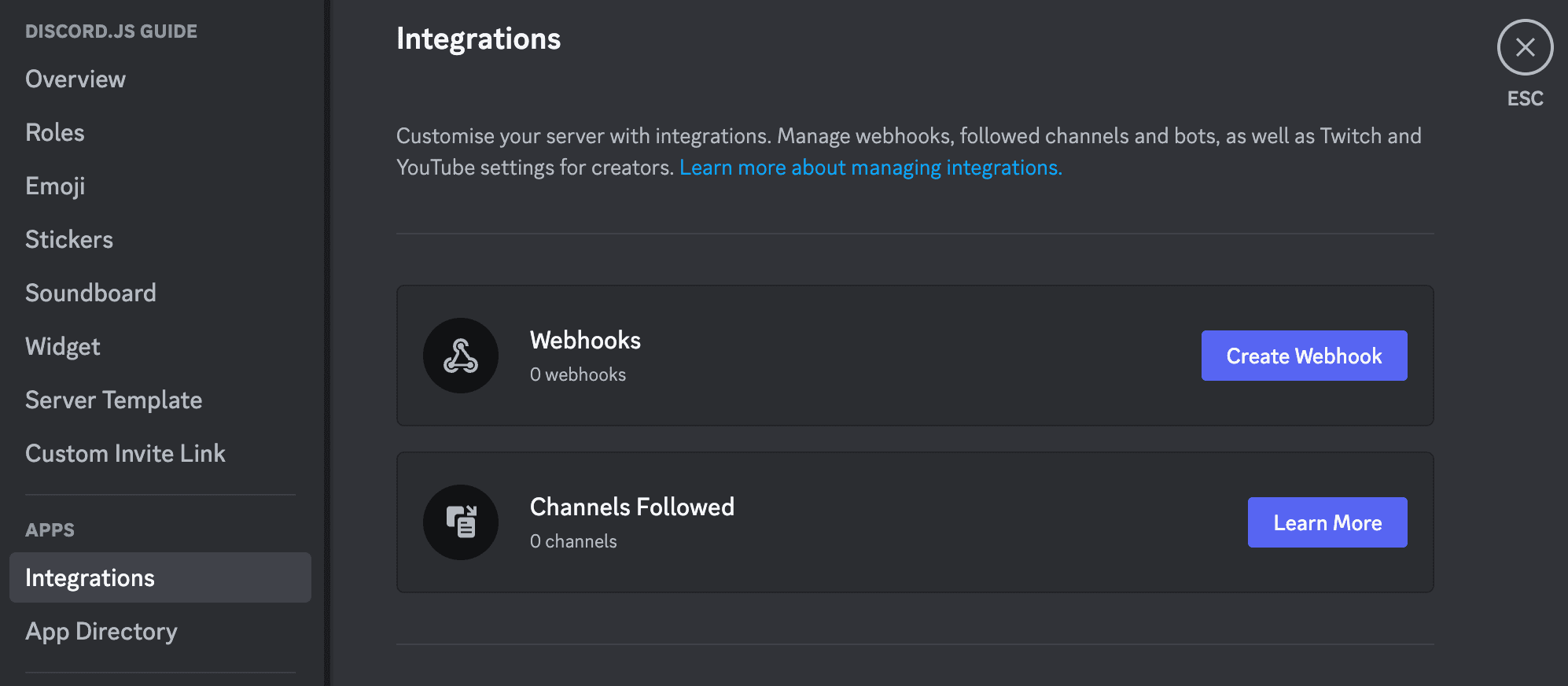Open the 'Learn more about managing integrations' link
1568x686 pixels.
coord(870,168)
